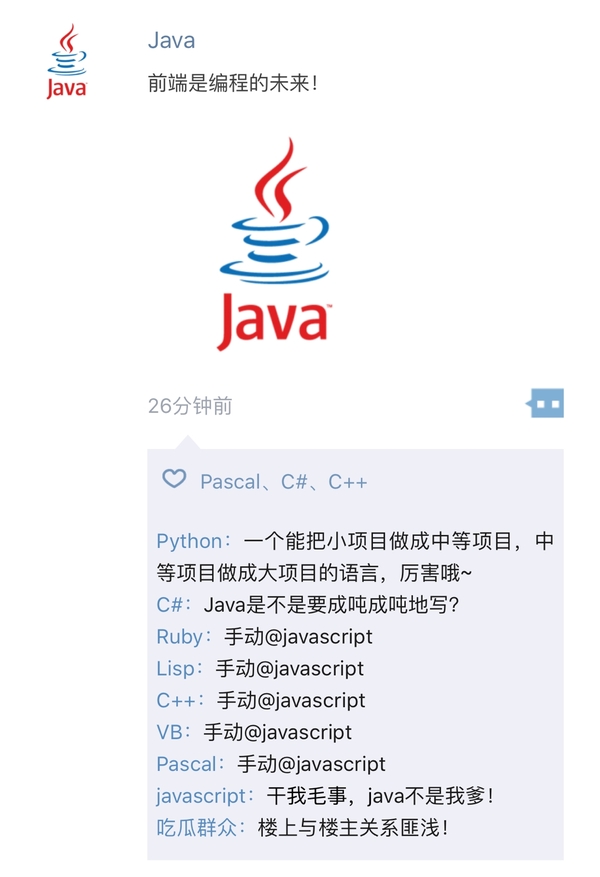The height and width of the screenshot is (877, 600).
Task: Tap the C# commenter name
Action: (170, 605)
